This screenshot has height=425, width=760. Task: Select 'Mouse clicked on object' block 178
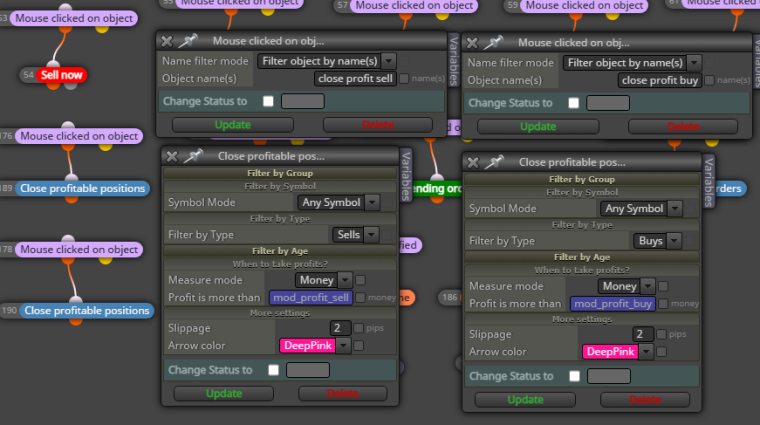tap(79, 250)
